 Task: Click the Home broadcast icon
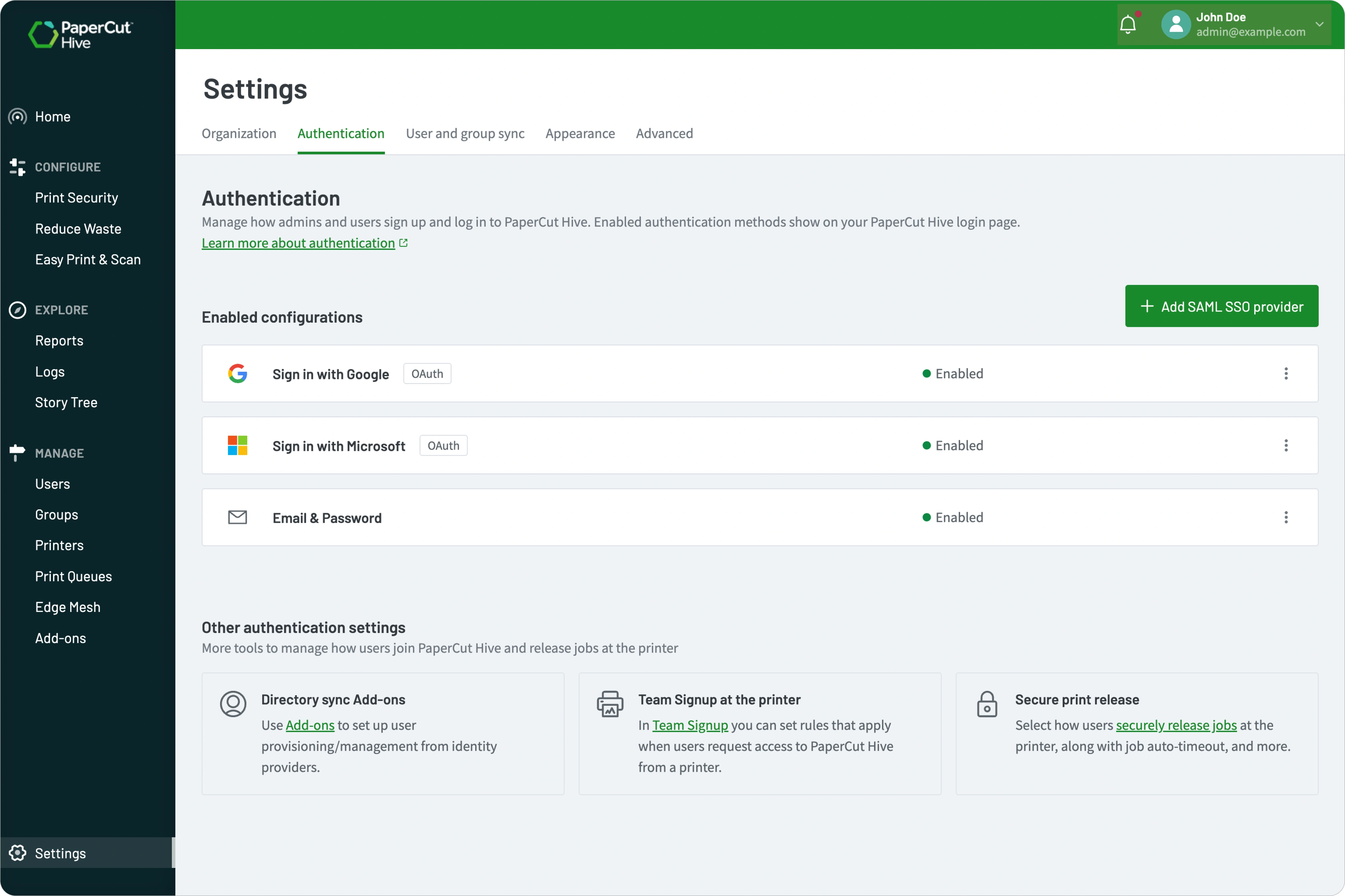(x=18, y=117)
